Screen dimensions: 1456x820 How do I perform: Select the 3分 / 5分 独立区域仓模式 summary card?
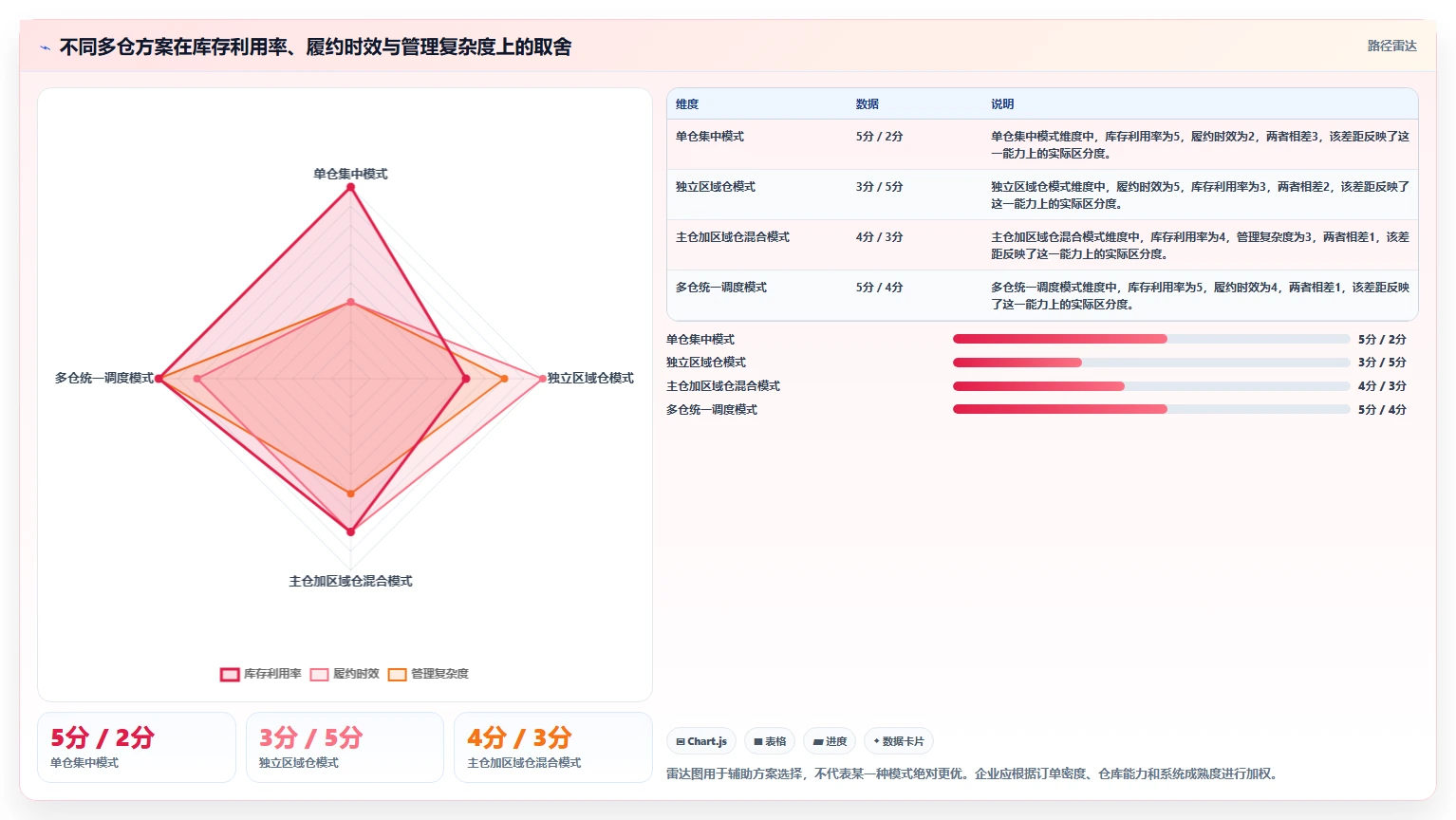tap(345, 747)
